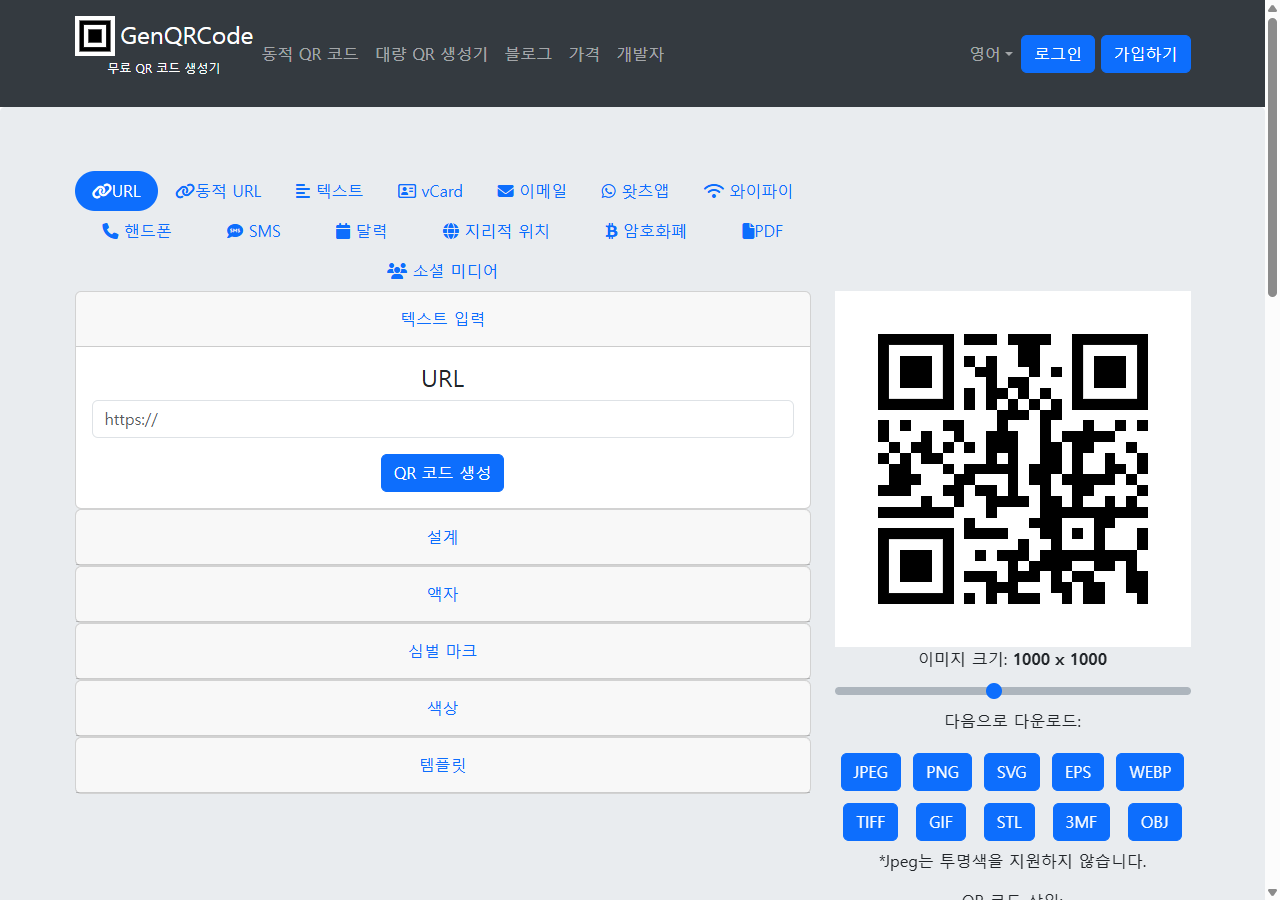Click the QR 코드 생성 button
Viewport: 1280px width, 900px height.
pos(442,473)
